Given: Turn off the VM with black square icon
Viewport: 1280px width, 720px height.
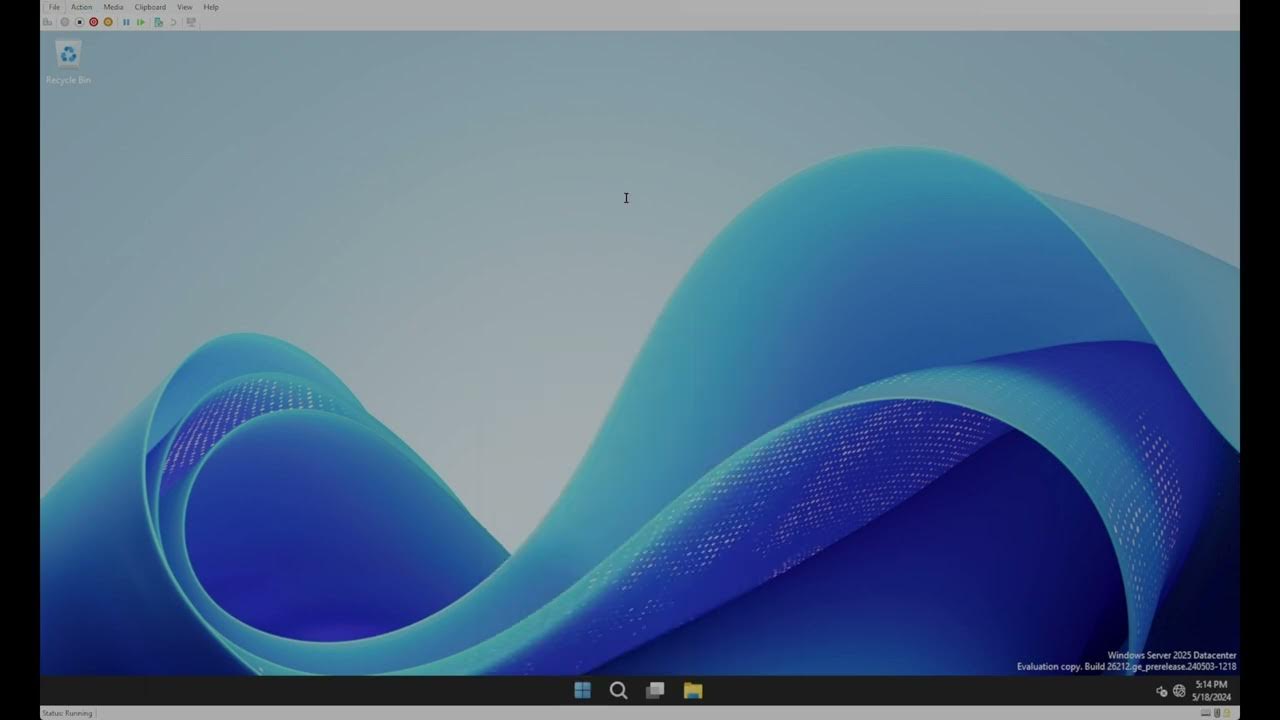Looking at the screenshot, I should click(79, 22).
